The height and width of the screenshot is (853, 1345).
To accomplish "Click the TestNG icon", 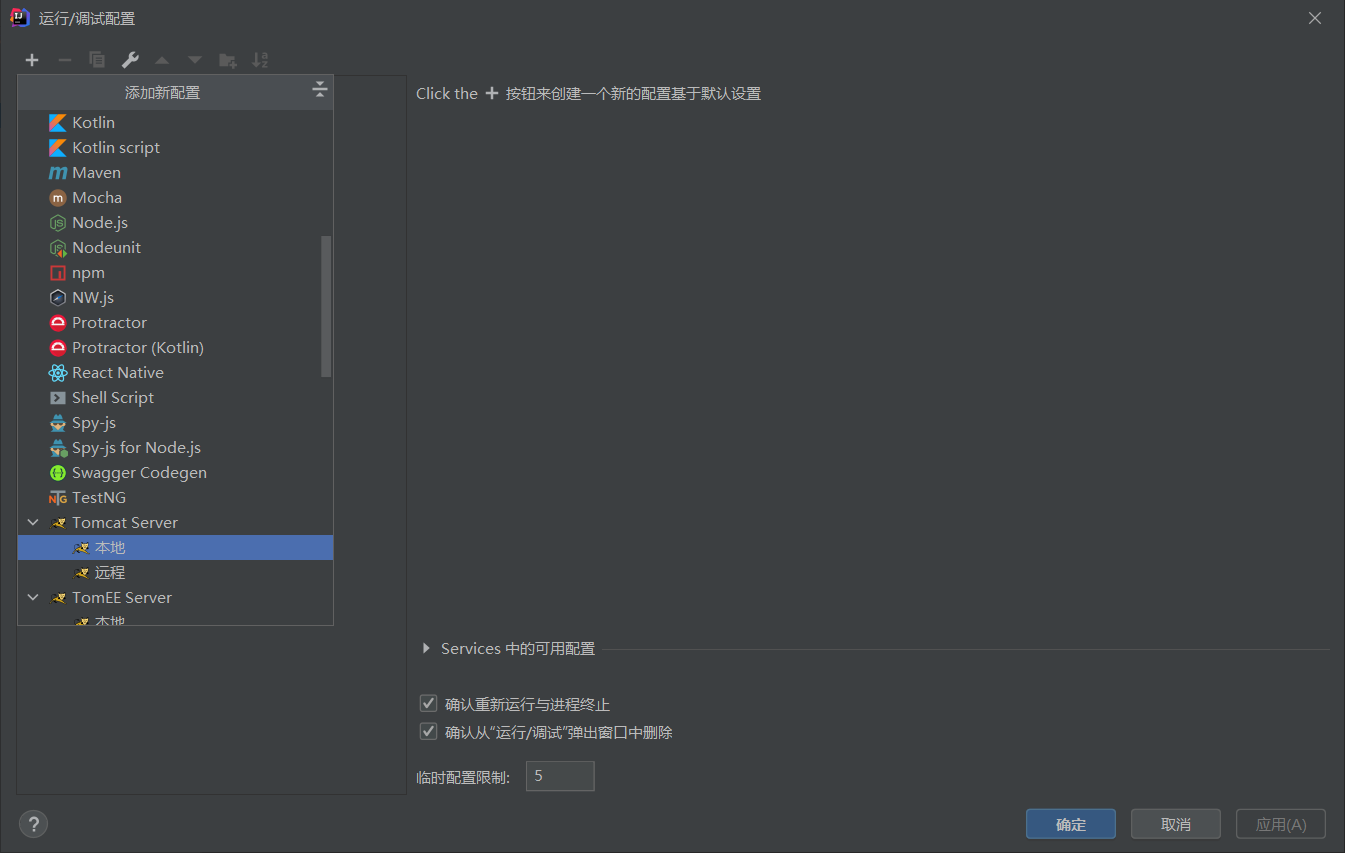I will pyautogui.click(x=58, y=497).
